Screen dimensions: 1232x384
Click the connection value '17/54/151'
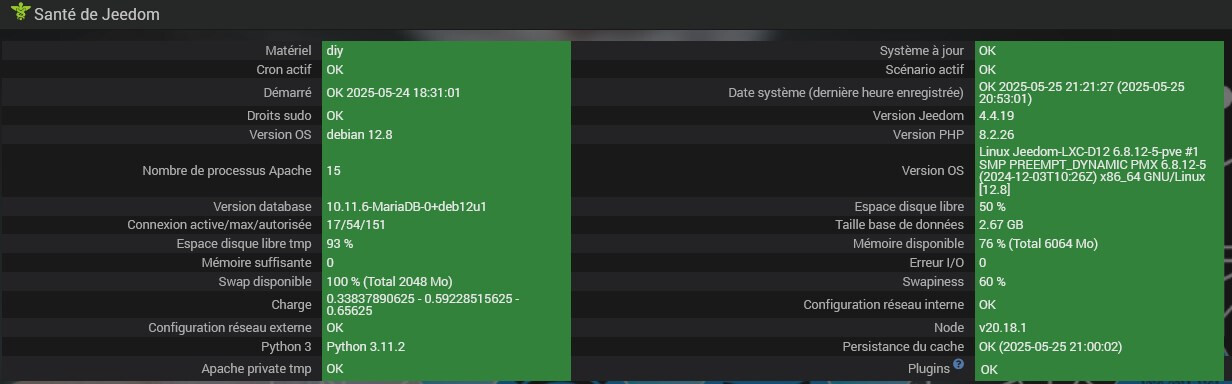click(x=355, y=225)
